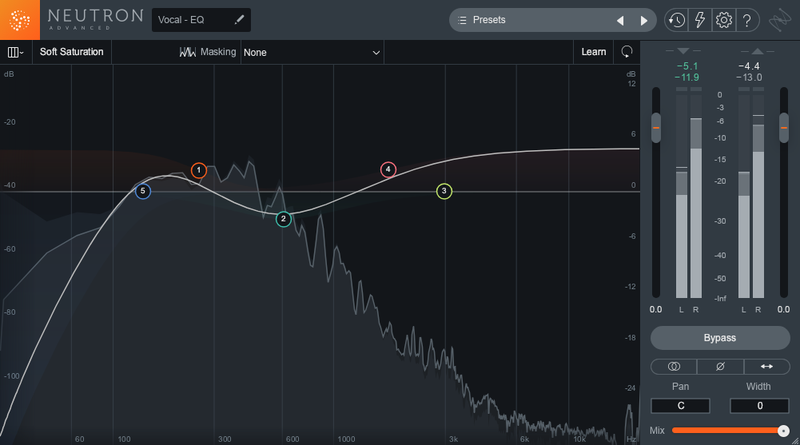
Task: Toggle the overlapping circles mono sum button
Action: (673, 367)
